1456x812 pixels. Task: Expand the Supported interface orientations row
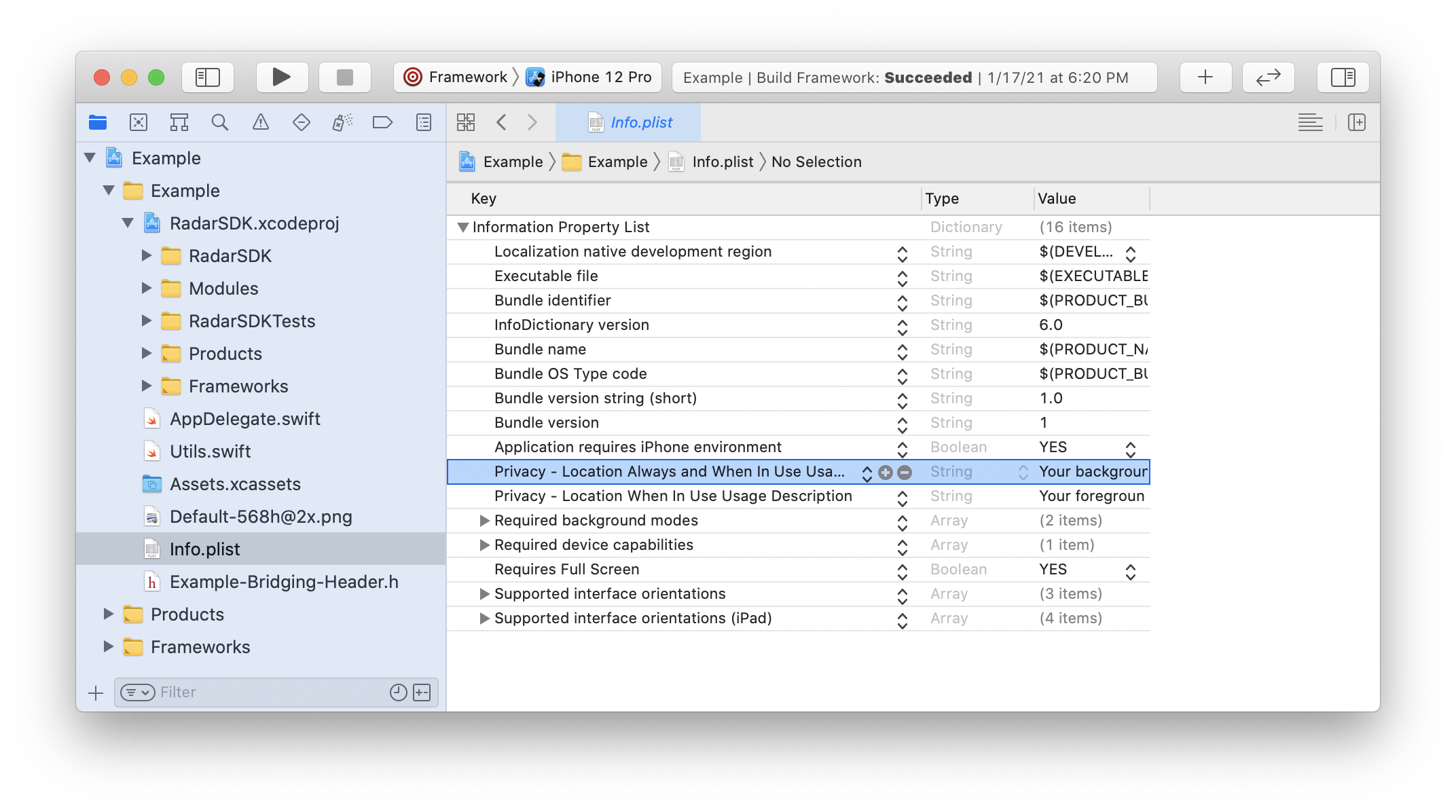(x=485, y=593)
